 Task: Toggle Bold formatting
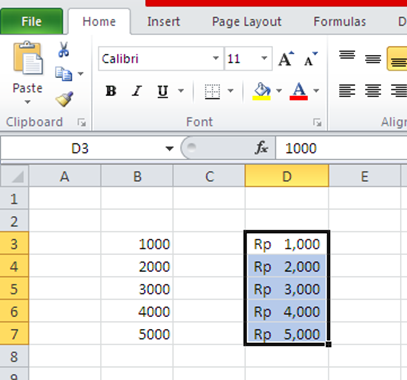pos(111,91)
